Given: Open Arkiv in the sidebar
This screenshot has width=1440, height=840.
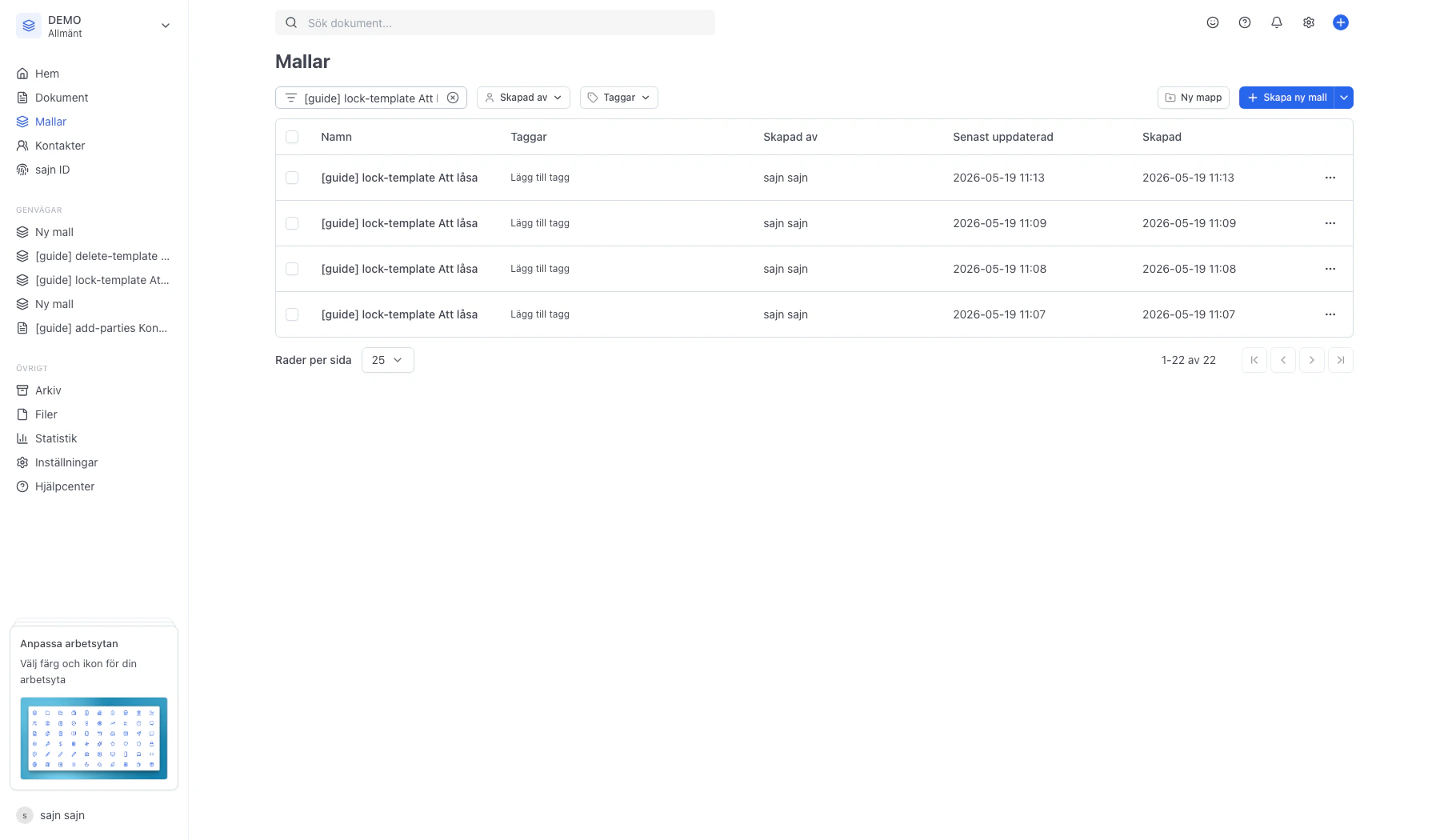Looking at the screenshot, I should pyautogui.click(x=48, y=390).
